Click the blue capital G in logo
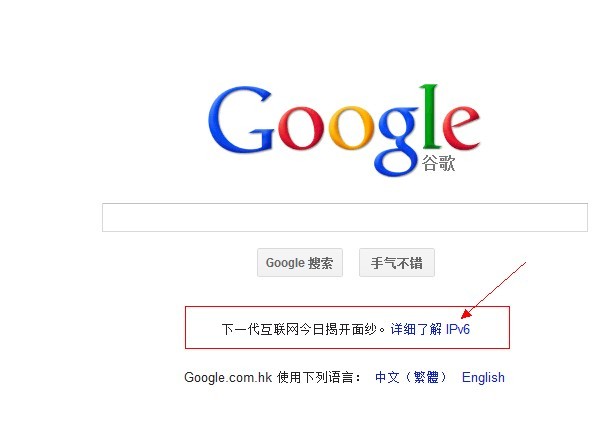This screenshot has height=427, width=616. click(240, 119)
